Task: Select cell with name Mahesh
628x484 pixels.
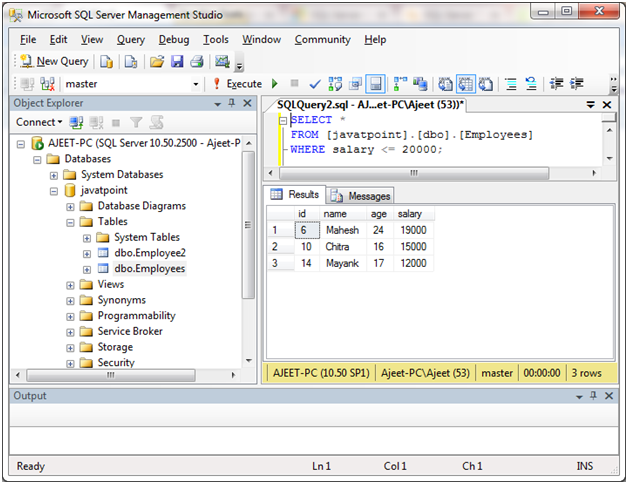Action: 343,230
